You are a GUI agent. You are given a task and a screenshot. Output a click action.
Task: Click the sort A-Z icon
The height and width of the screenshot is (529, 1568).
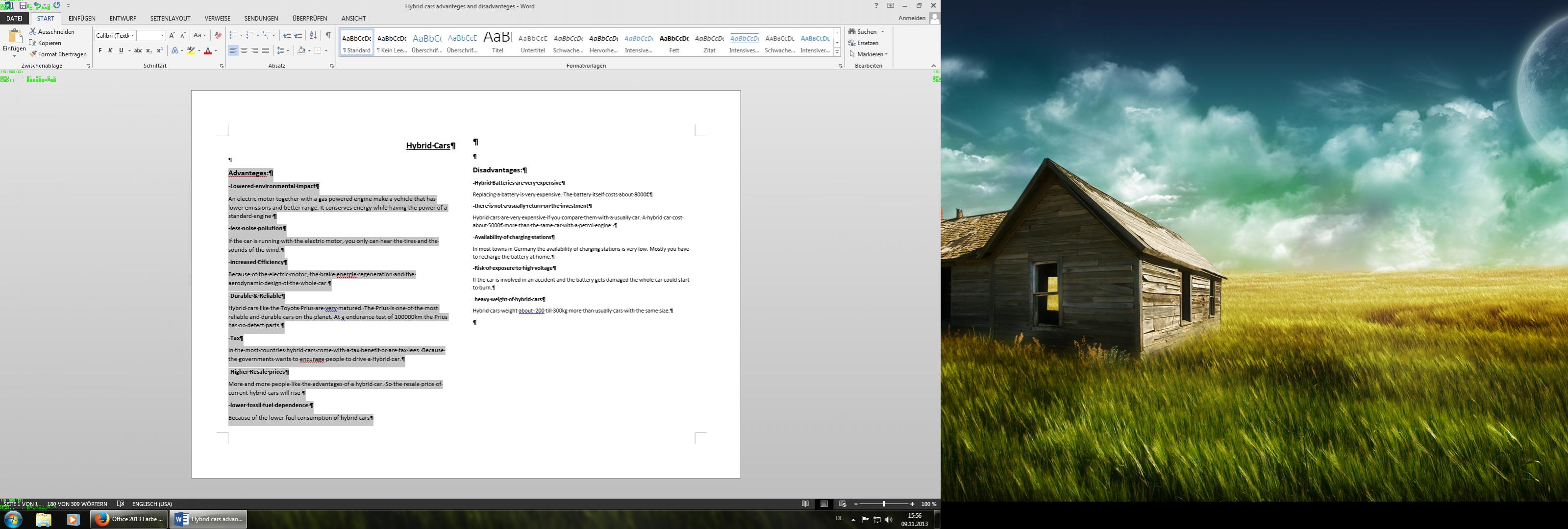pos(313,35)
